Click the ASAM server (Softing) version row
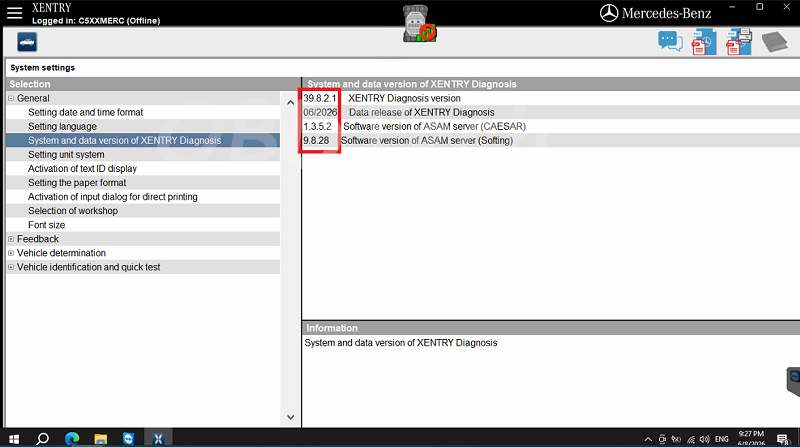This screenshot has width=800, height=447. [551, 140]
